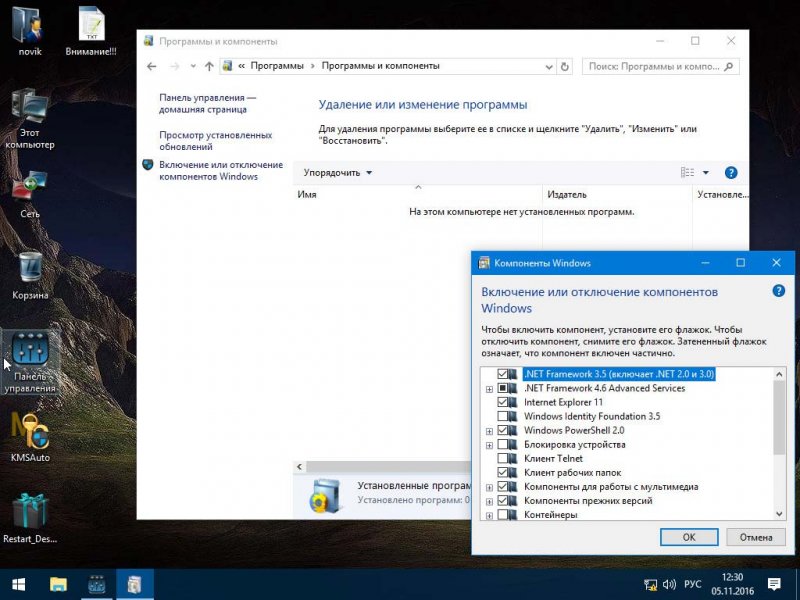Open the view options dropdown arrow
Image resolution: width=800 pixels, height=600 pixels.
(x=706, y=172)
